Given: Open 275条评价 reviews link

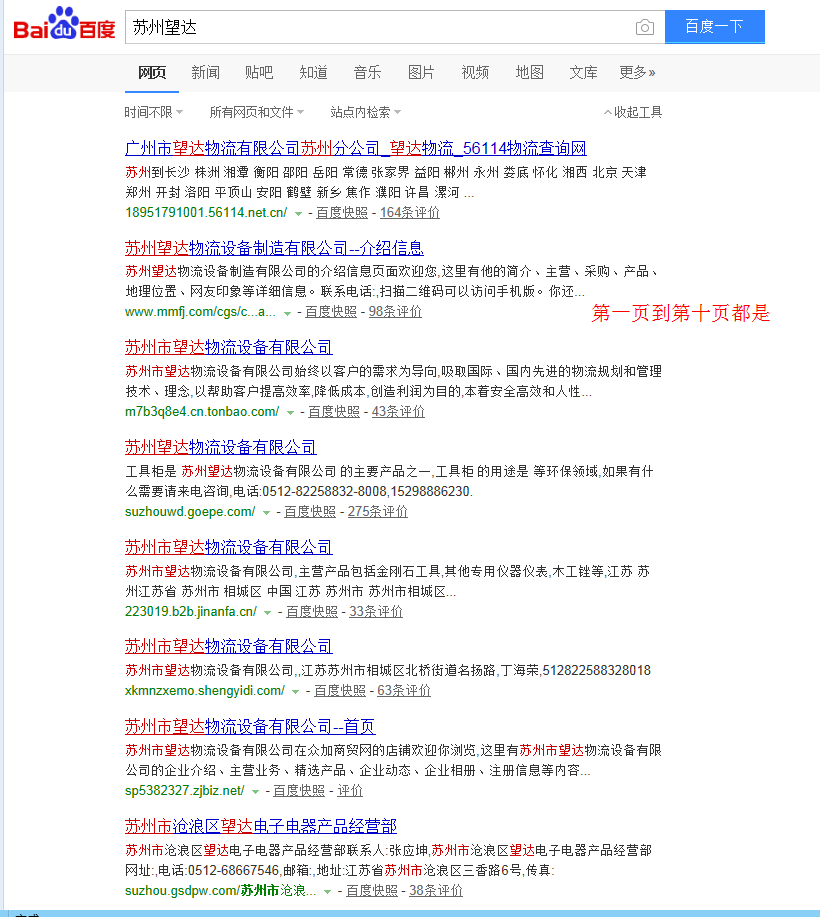Looking at the screenshot, I should 378,512.
